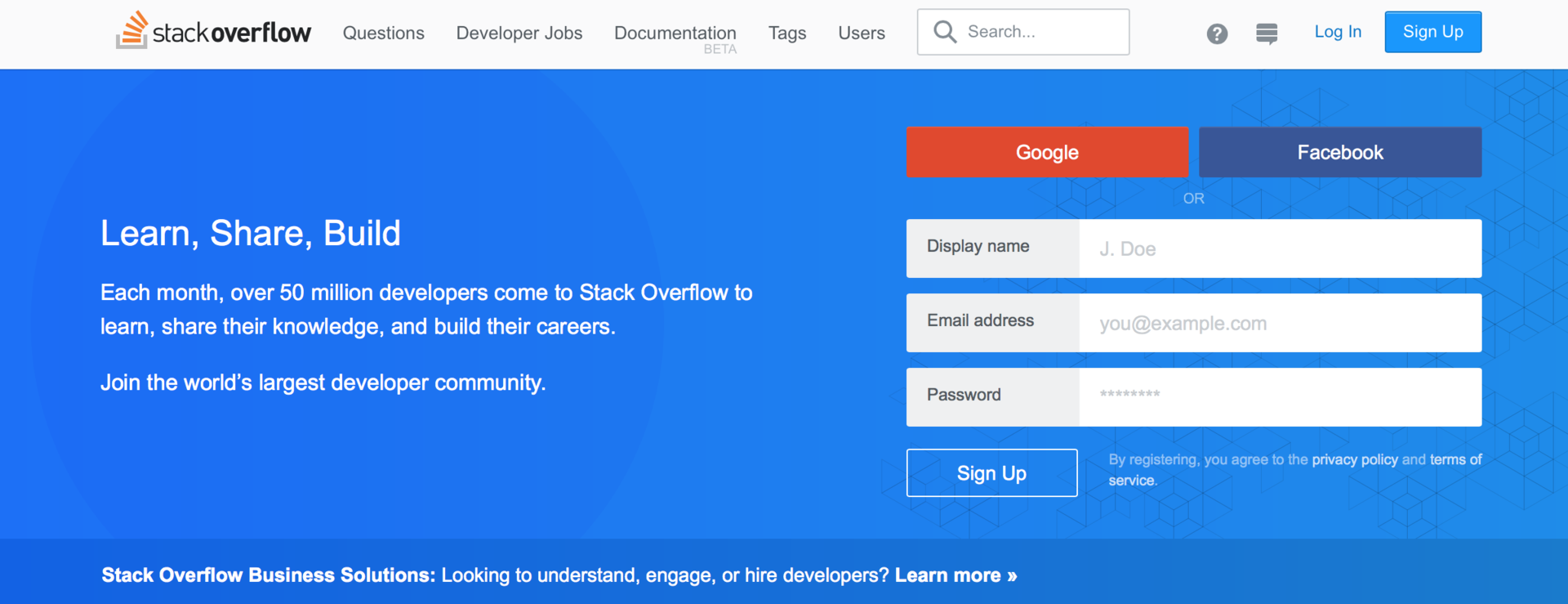
Task: Browse the Tags page
Action: (787, 33)
